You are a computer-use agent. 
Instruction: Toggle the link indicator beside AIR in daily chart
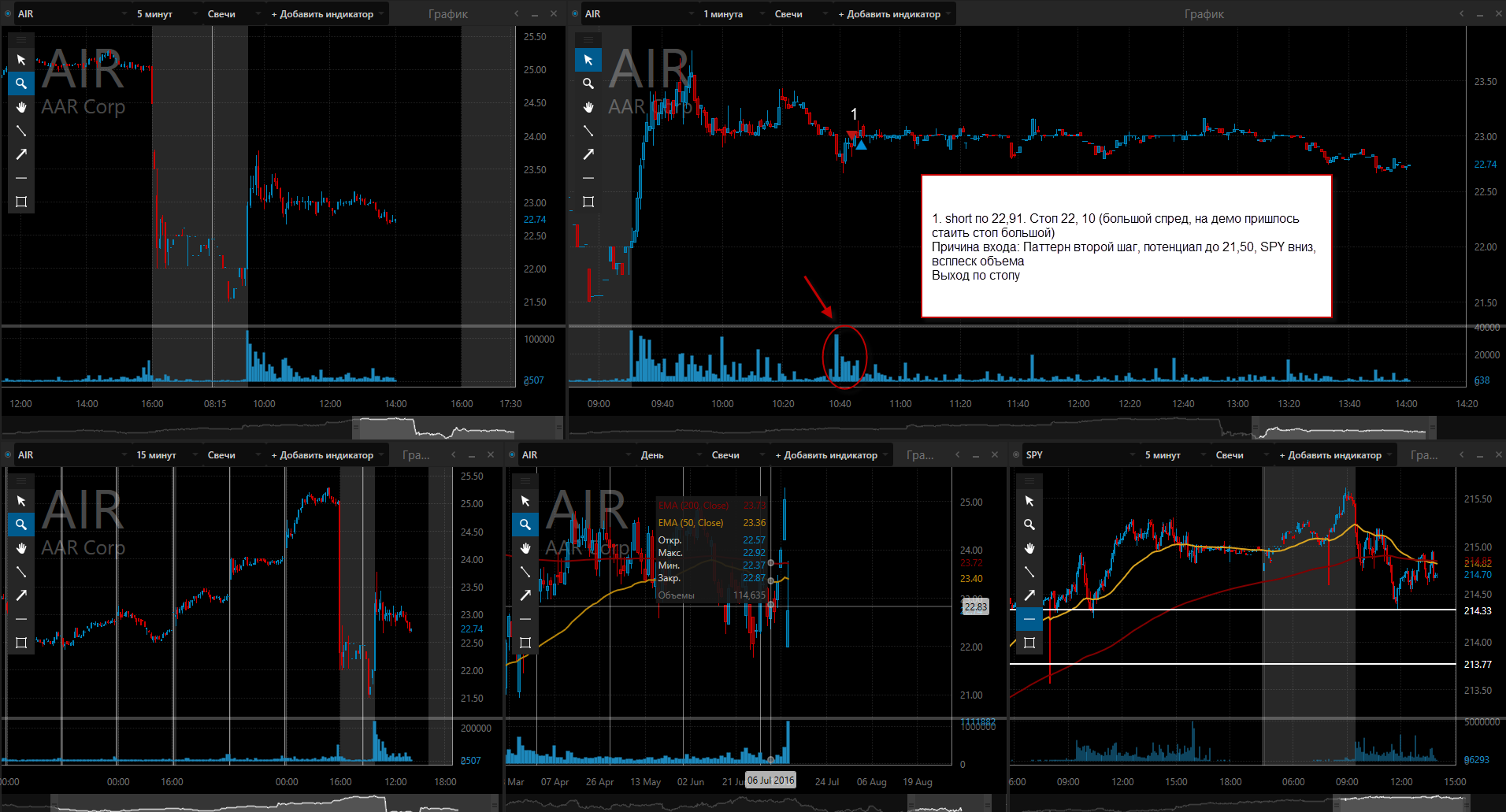pos(512,455)
